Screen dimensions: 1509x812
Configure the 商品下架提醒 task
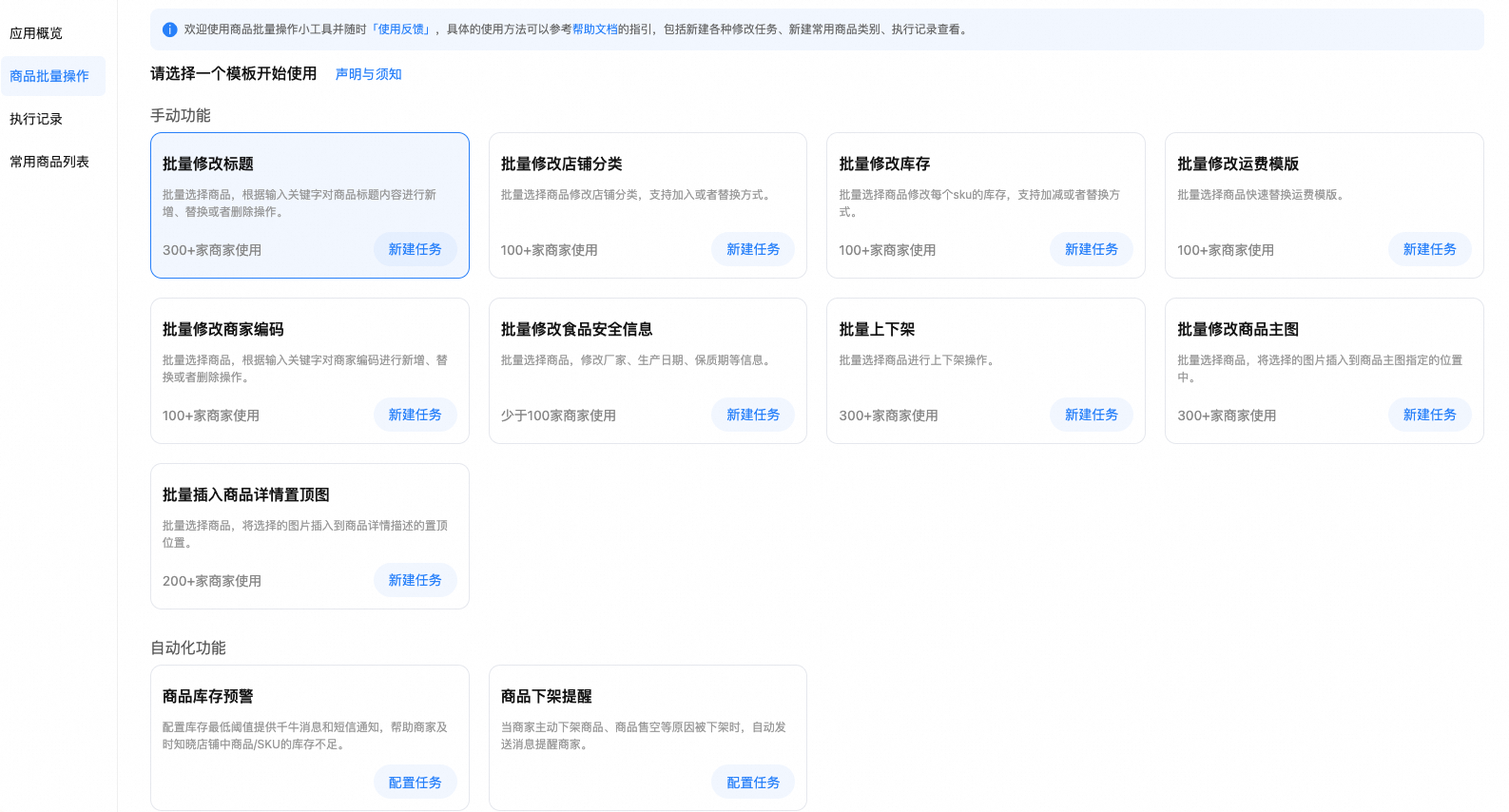pos(752,783)
